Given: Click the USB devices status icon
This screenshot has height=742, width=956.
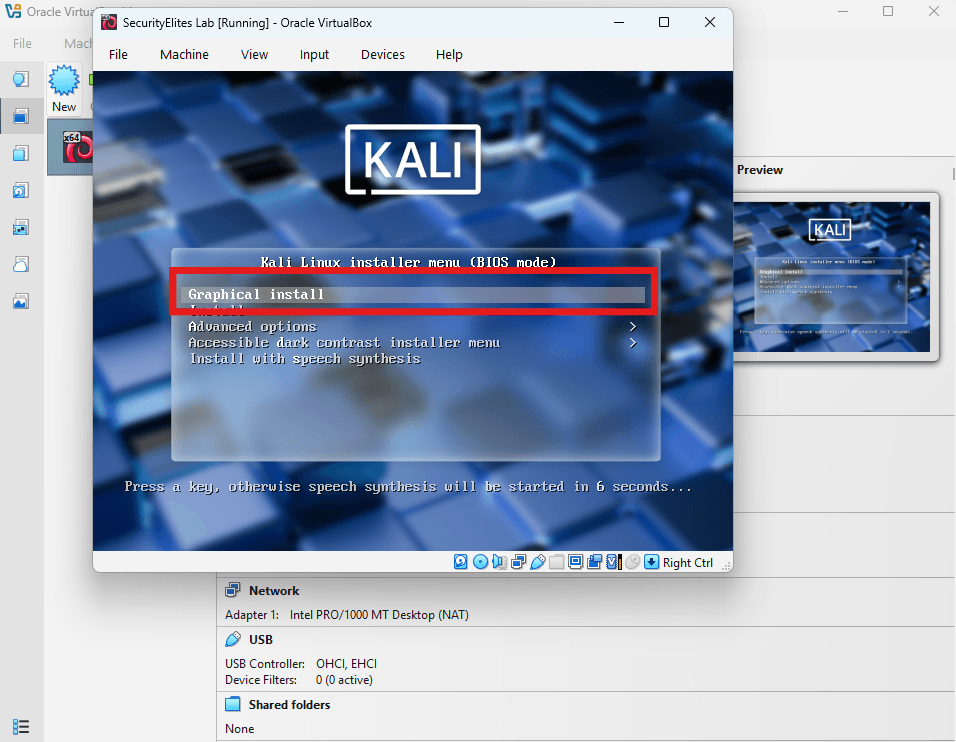Looking at the screenshot, I should coord(538,562).
